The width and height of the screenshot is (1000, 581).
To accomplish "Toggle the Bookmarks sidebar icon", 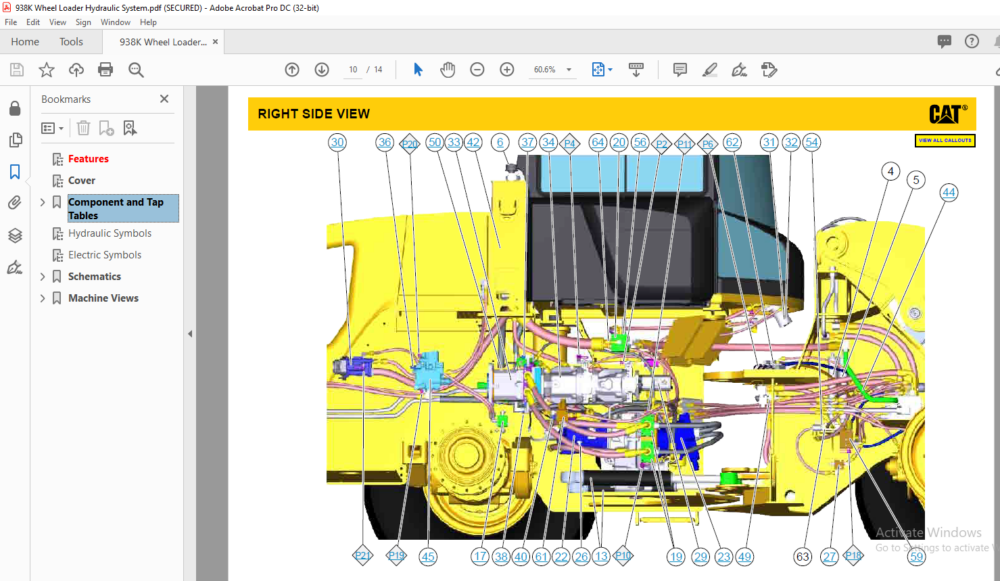I will (15, 171).
